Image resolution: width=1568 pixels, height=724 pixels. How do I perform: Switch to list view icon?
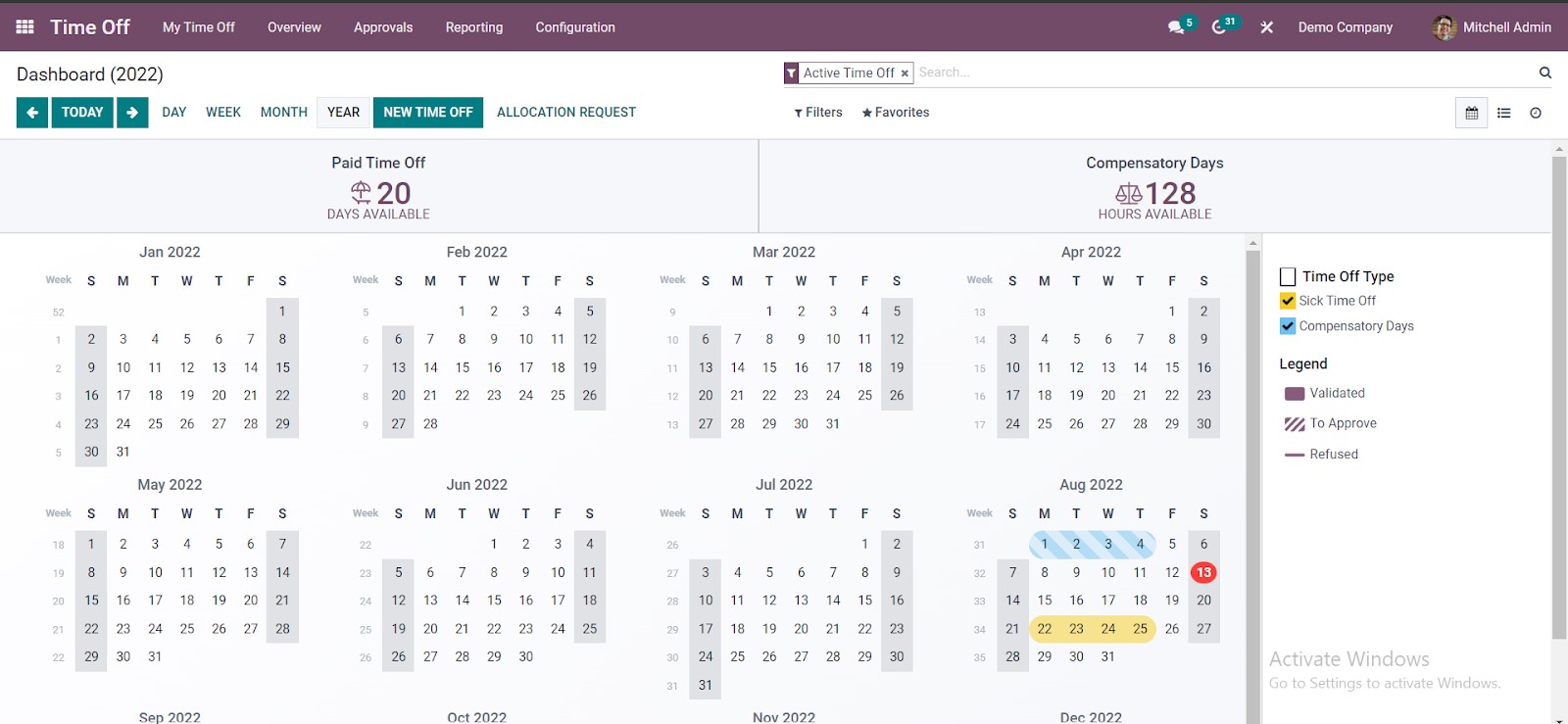point(1504,113)
